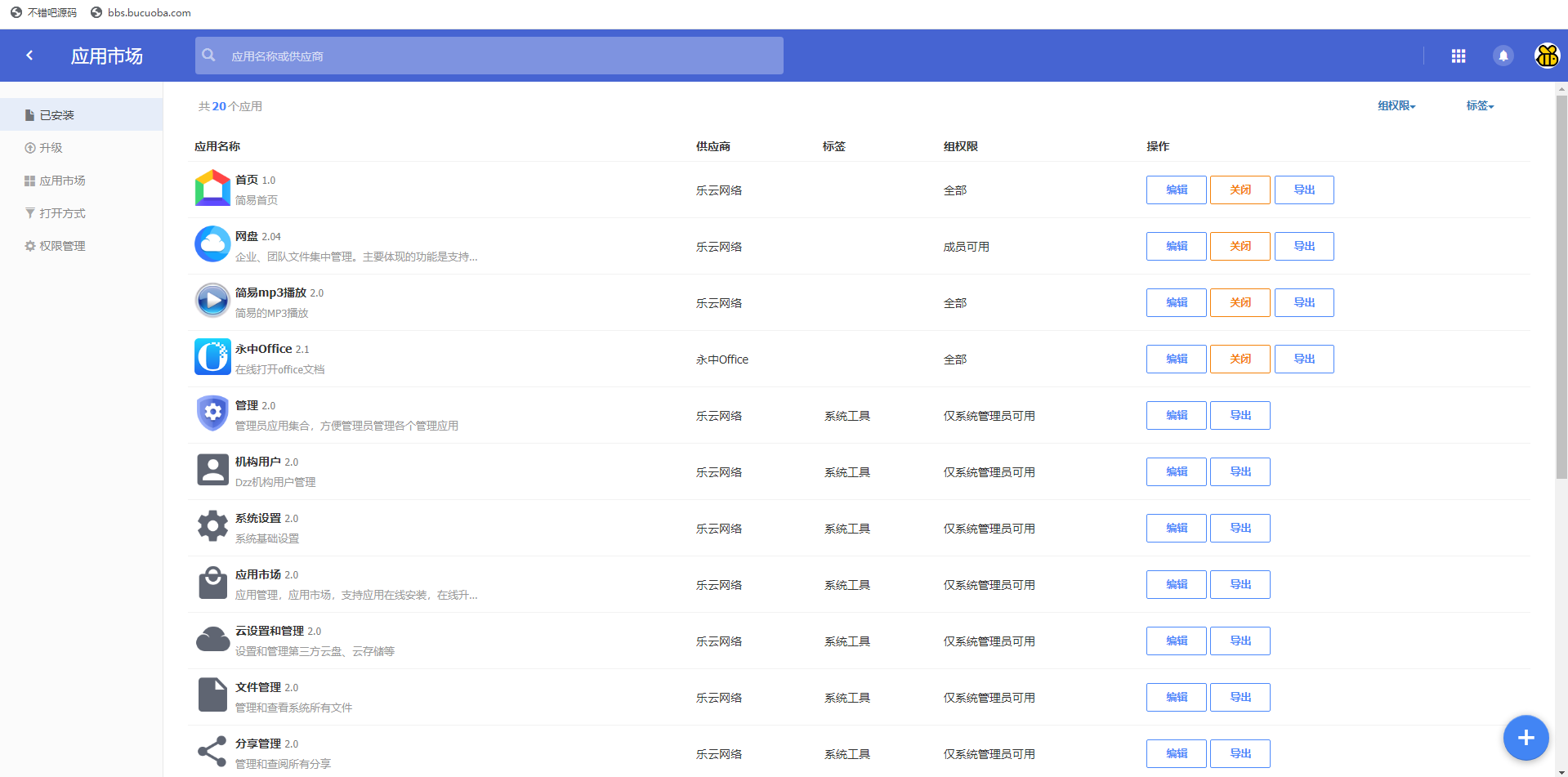Viewport: 1568px width, 777px height.
Task: Open the user avatar menu
Action: point(1547,56)
